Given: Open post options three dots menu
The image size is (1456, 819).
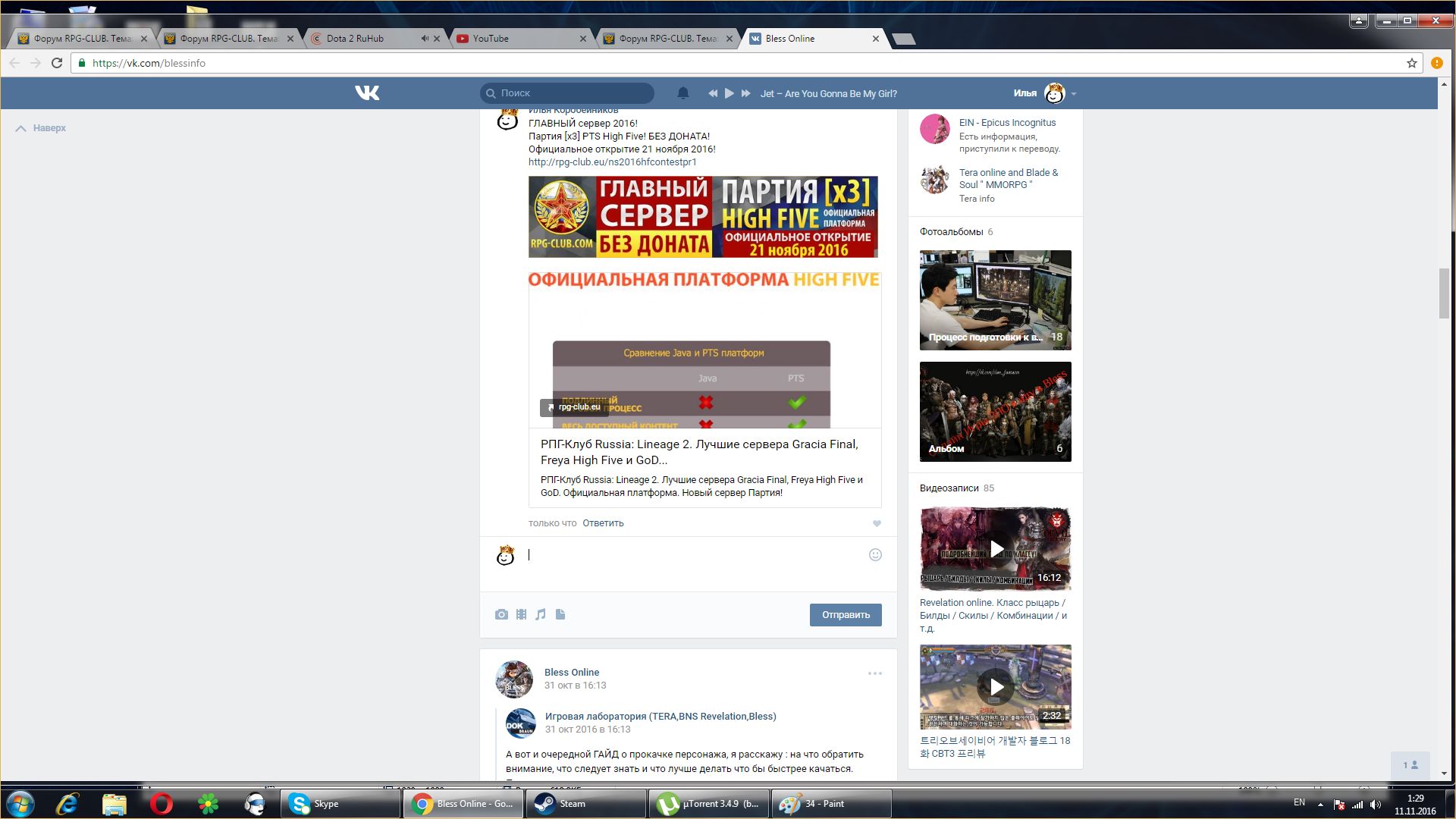Looking at the screenshot, I should click(x=875, y=673).
